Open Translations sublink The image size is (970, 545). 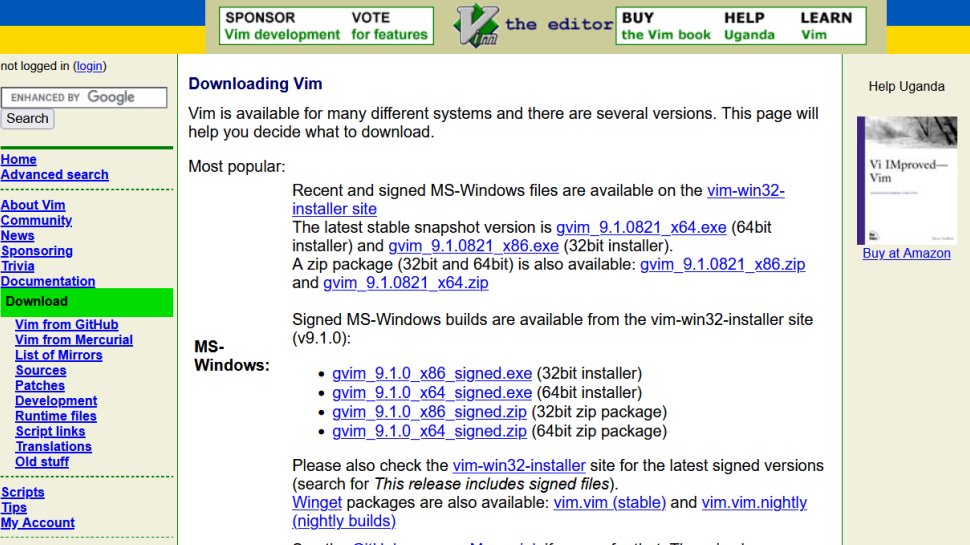click(x=53, y=446)
